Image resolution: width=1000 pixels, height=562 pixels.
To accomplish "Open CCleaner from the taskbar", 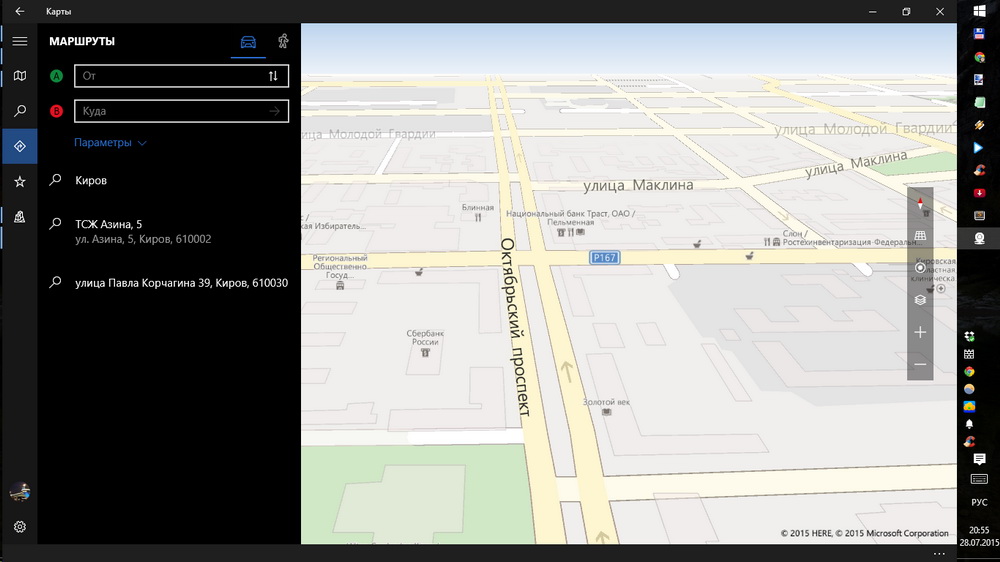I will coord(979,170).
